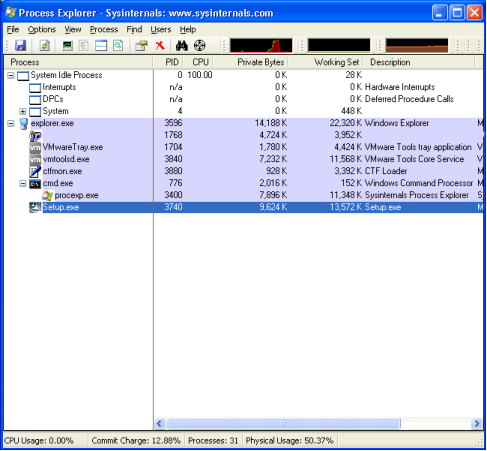This screenshot has width=487, height=451.
Task: Select the Interrupts row name
Action: coord(59,87)
